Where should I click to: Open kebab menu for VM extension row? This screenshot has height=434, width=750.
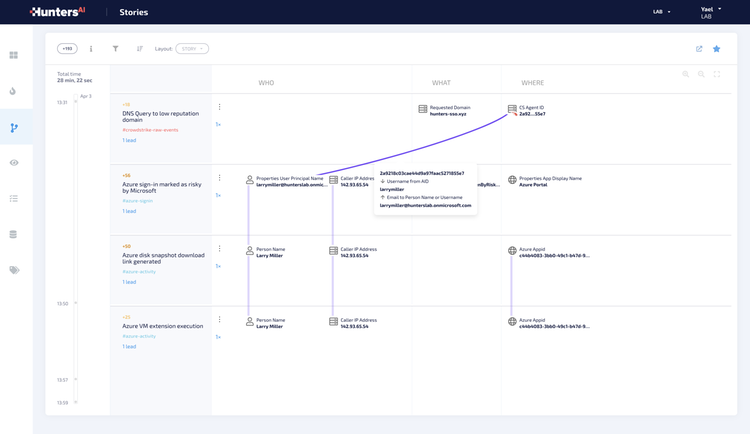[220, 319]
